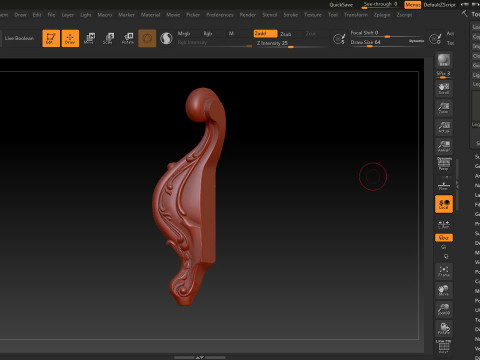Click the DefaultZScript button
Screen dimensions: 480x360
(439, 5)
